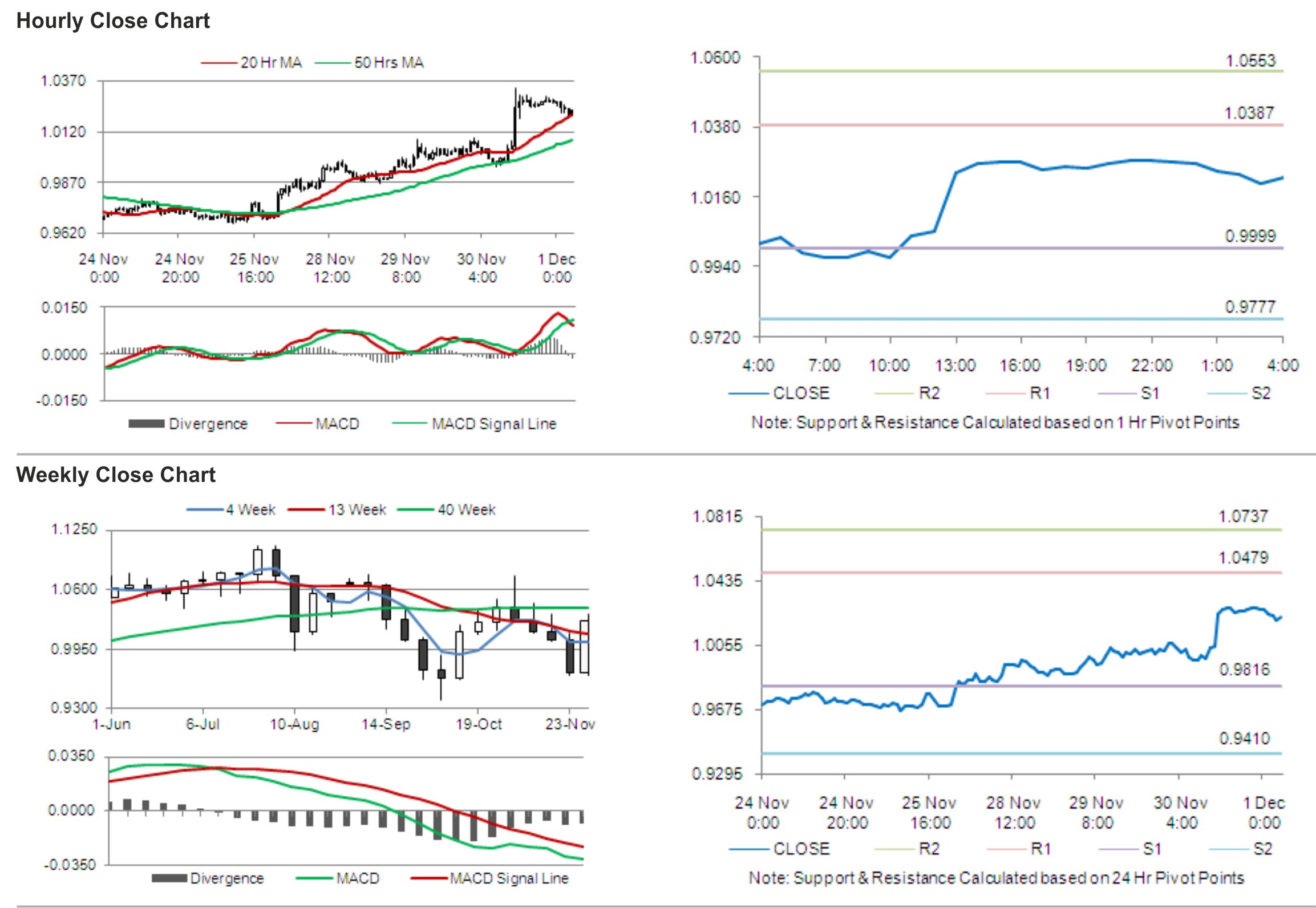Image resolution: width=1316 pixels, height=908 pixels.
Task: Click the 10:00 time axis label
Action: pos(889,365)
